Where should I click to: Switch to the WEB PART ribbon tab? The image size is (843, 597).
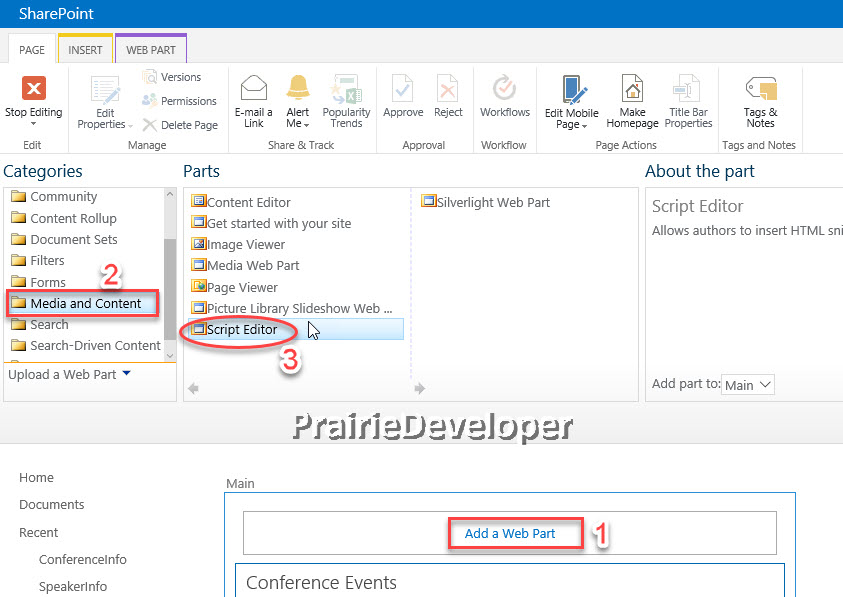pyautogui.click(x=151, y=50)
